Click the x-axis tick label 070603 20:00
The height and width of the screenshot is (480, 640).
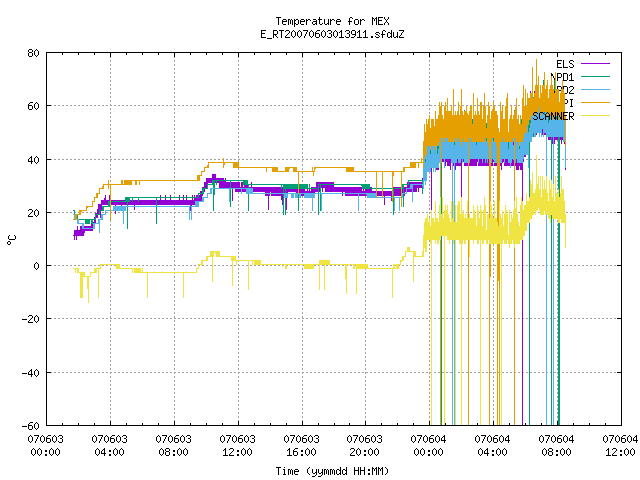click(x=365, y=446)
